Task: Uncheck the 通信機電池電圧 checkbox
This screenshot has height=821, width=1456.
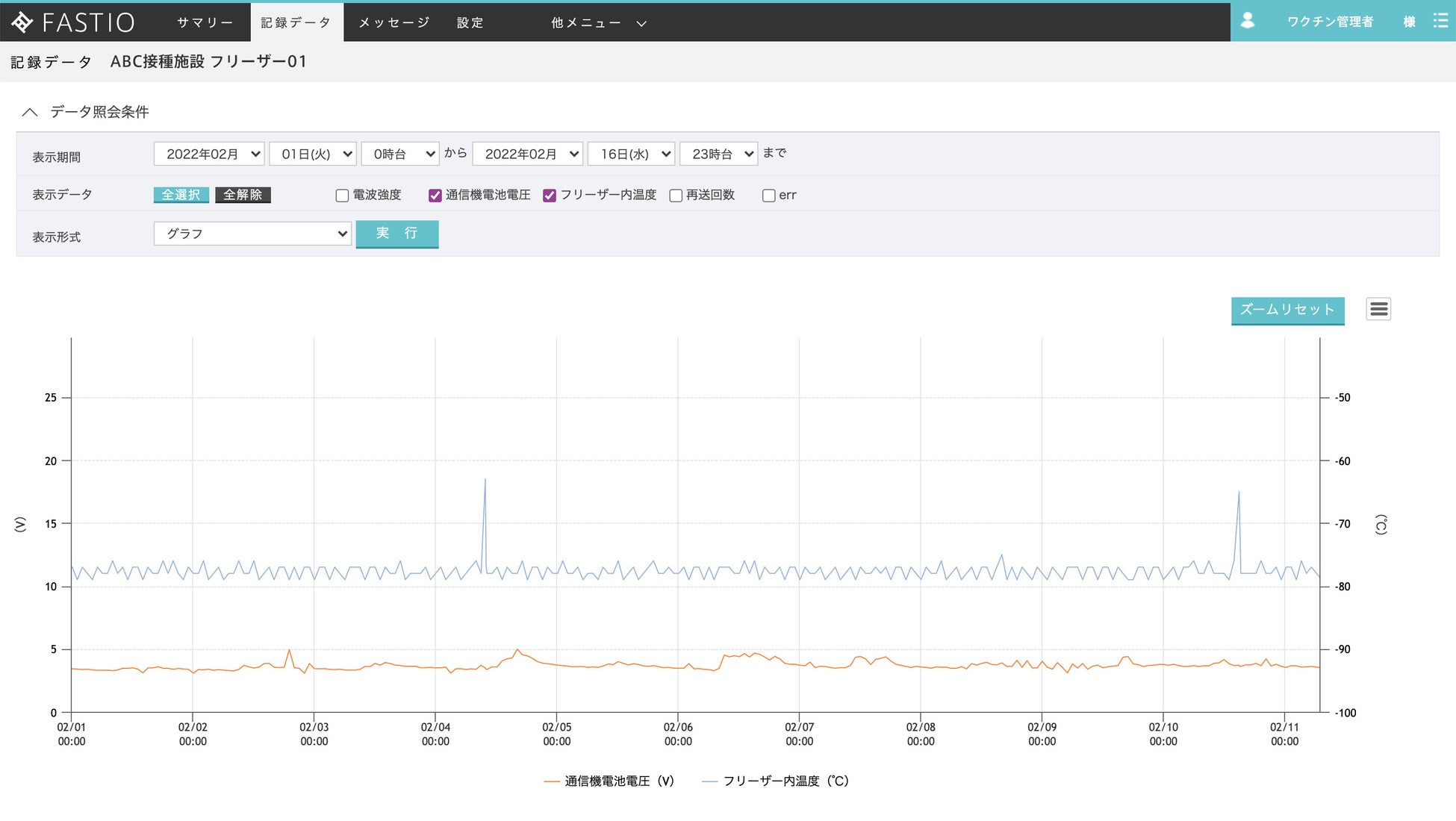Action: (x=435, y=196)
